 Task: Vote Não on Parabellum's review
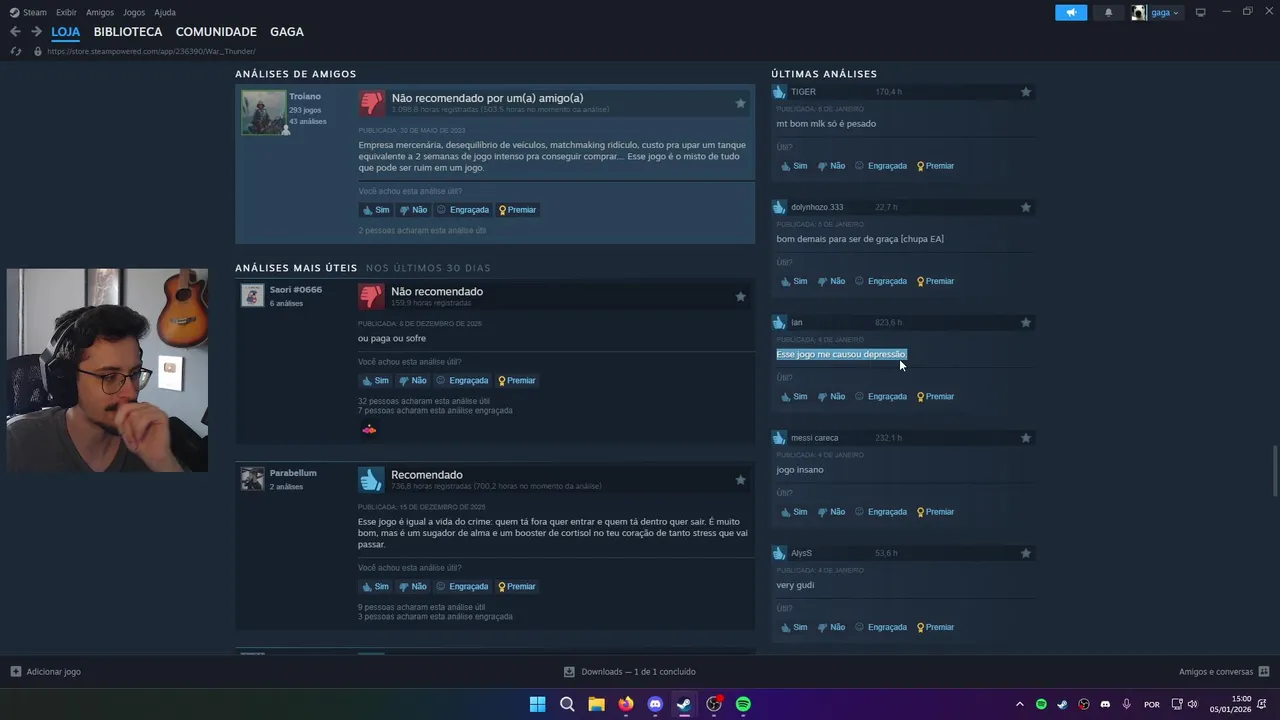412,587
